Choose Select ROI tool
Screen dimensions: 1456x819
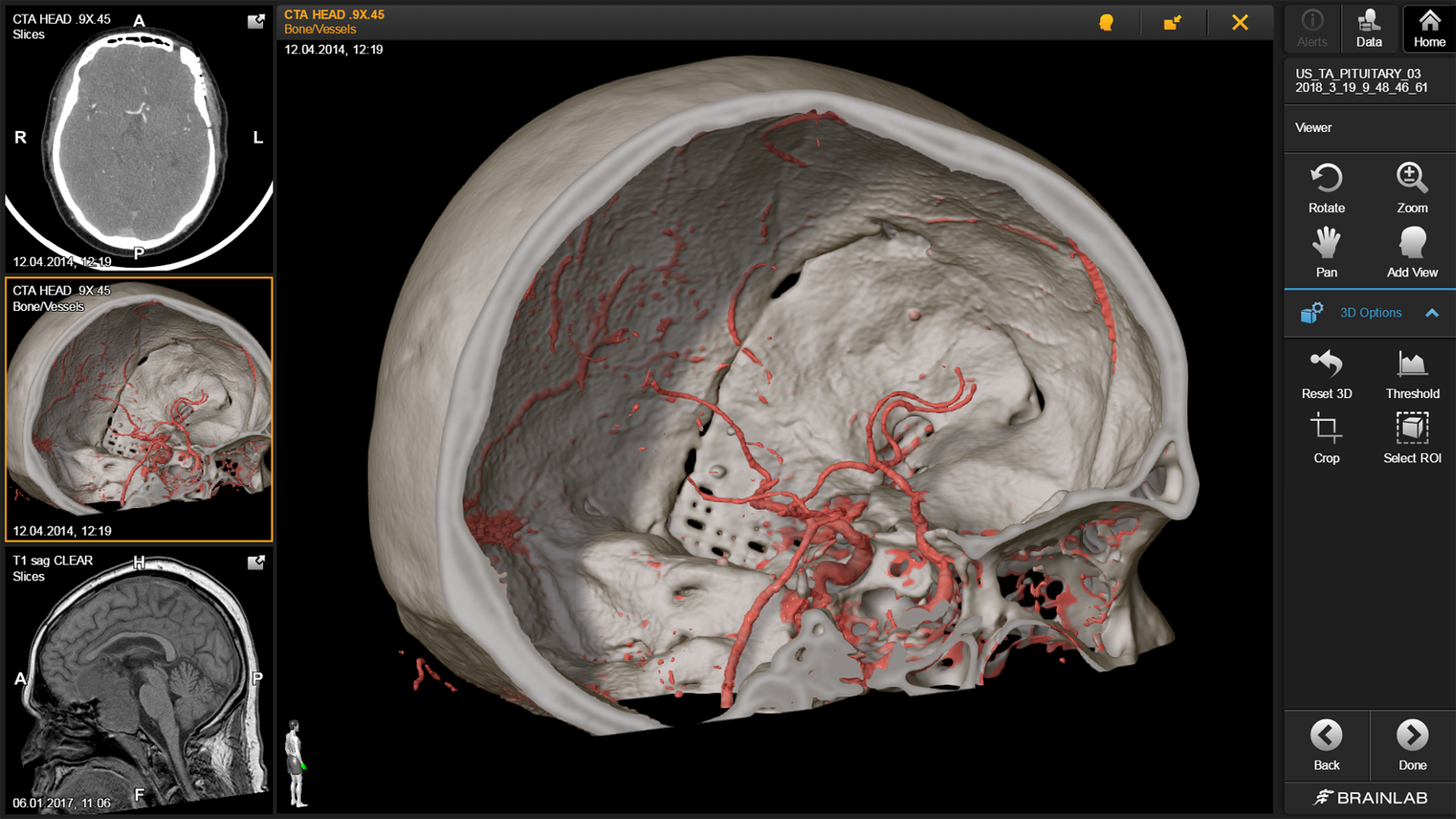click(1412, 437)
